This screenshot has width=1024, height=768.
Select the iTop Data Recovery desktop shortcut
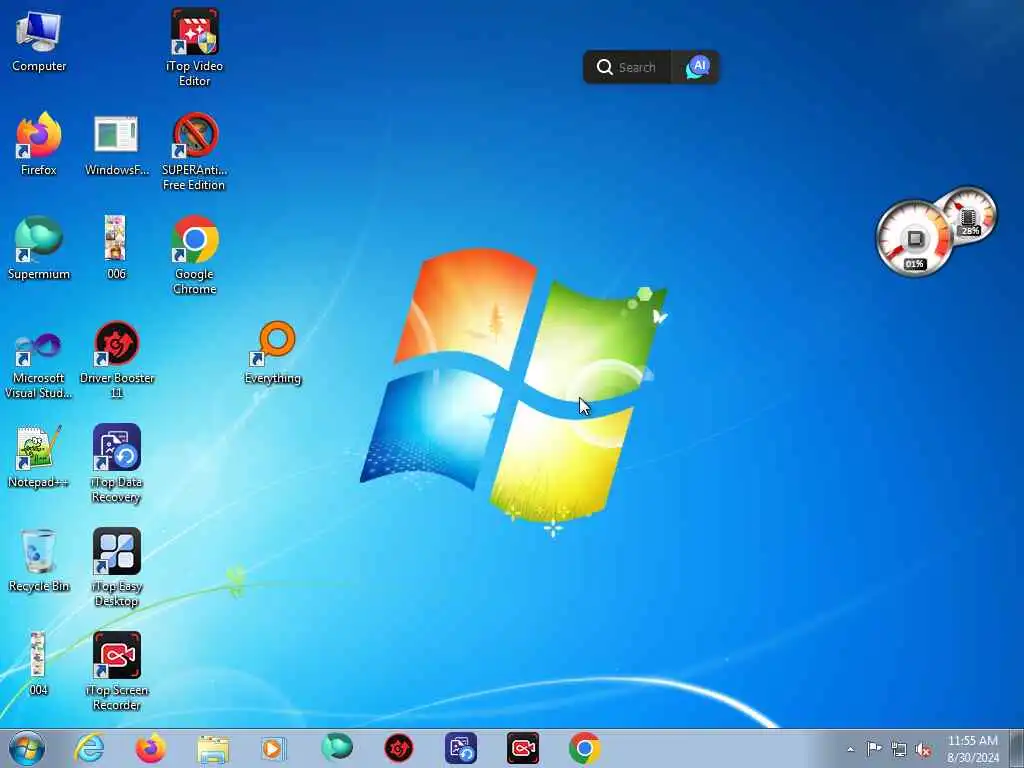coord(117,463)
